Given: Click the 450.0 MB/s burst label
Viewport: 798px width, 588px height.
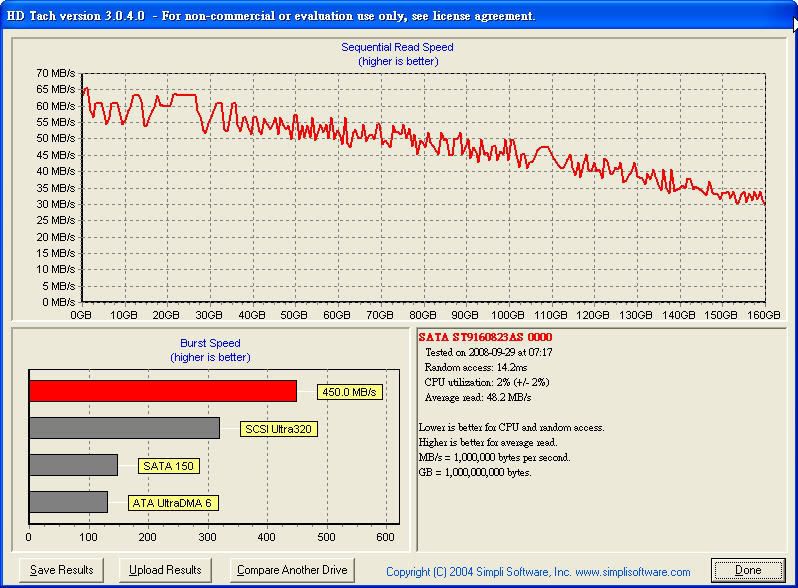Looking at the screenshot, I should 349,392.
